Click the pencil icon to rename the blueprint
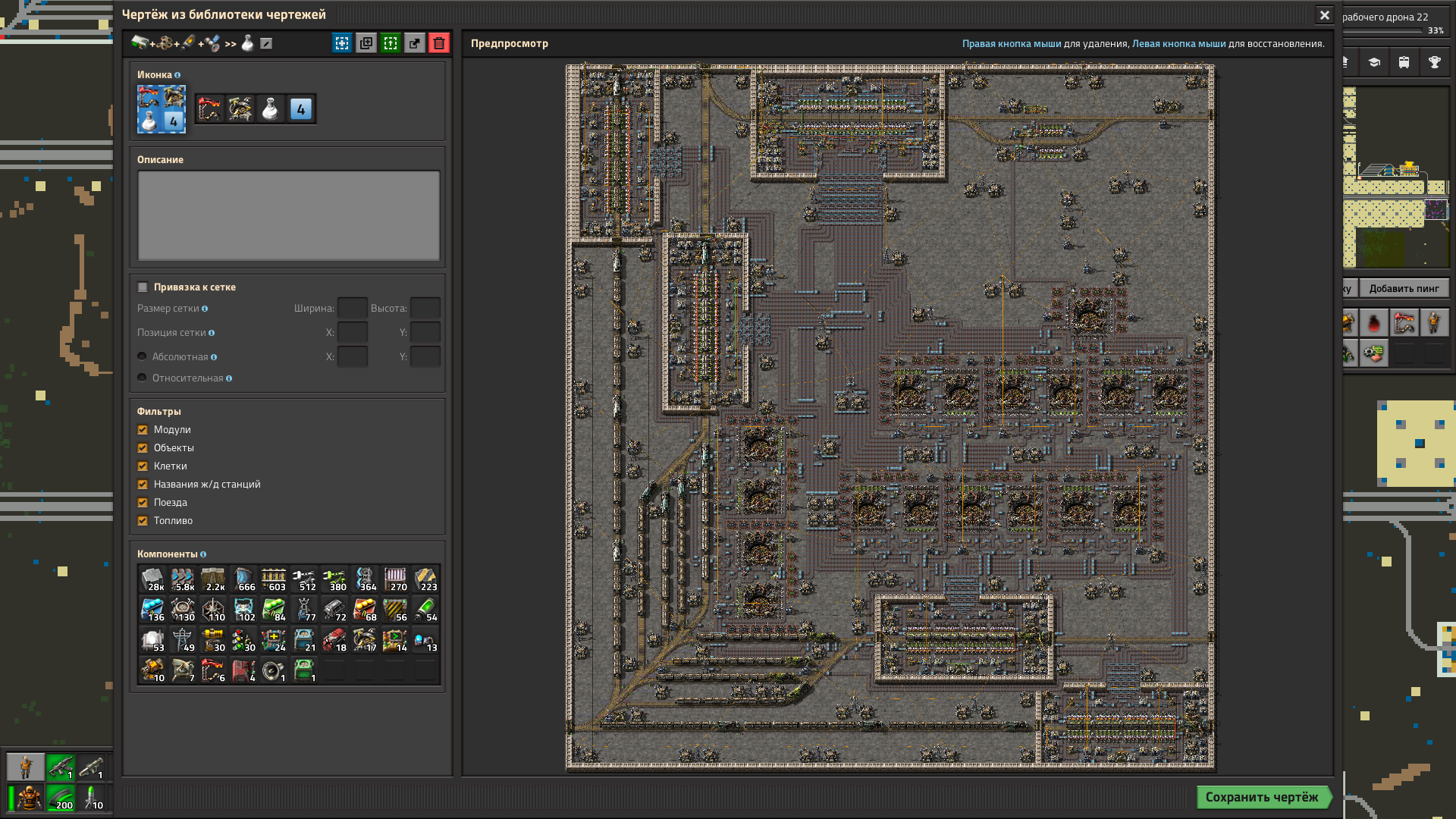The height and width of the screenshot is (819, 1456). 266,44
